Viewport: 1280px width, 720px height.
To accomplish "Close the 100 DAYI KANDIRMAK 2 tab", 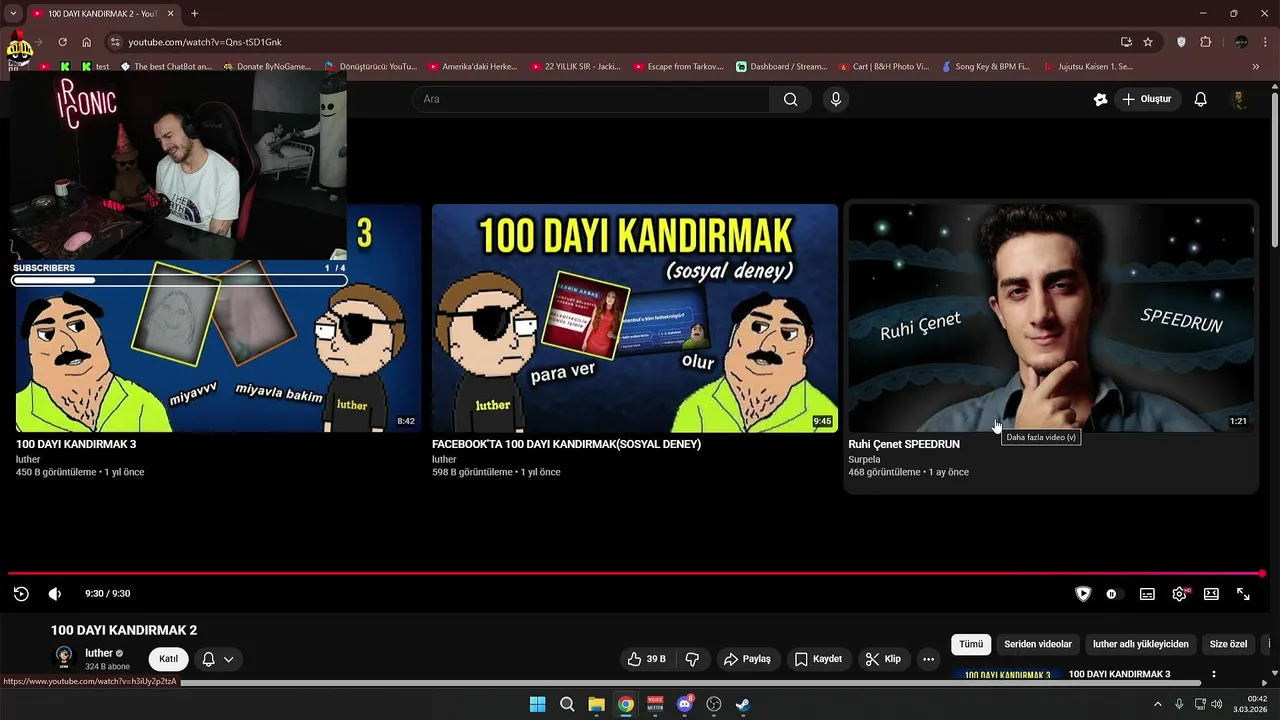I will tap(171, 13).
